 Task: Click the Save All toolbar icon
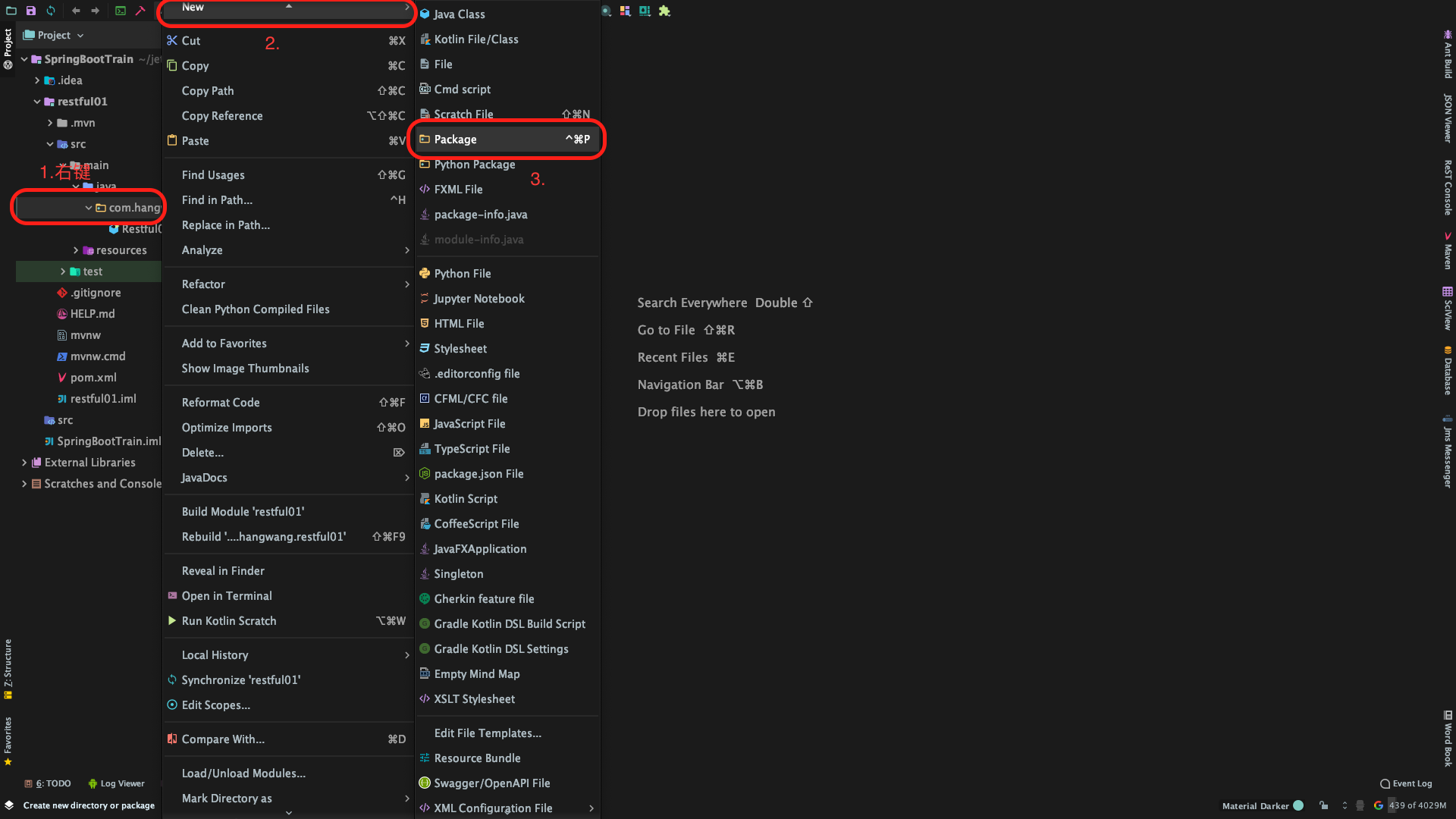click(x=30, y=11)
